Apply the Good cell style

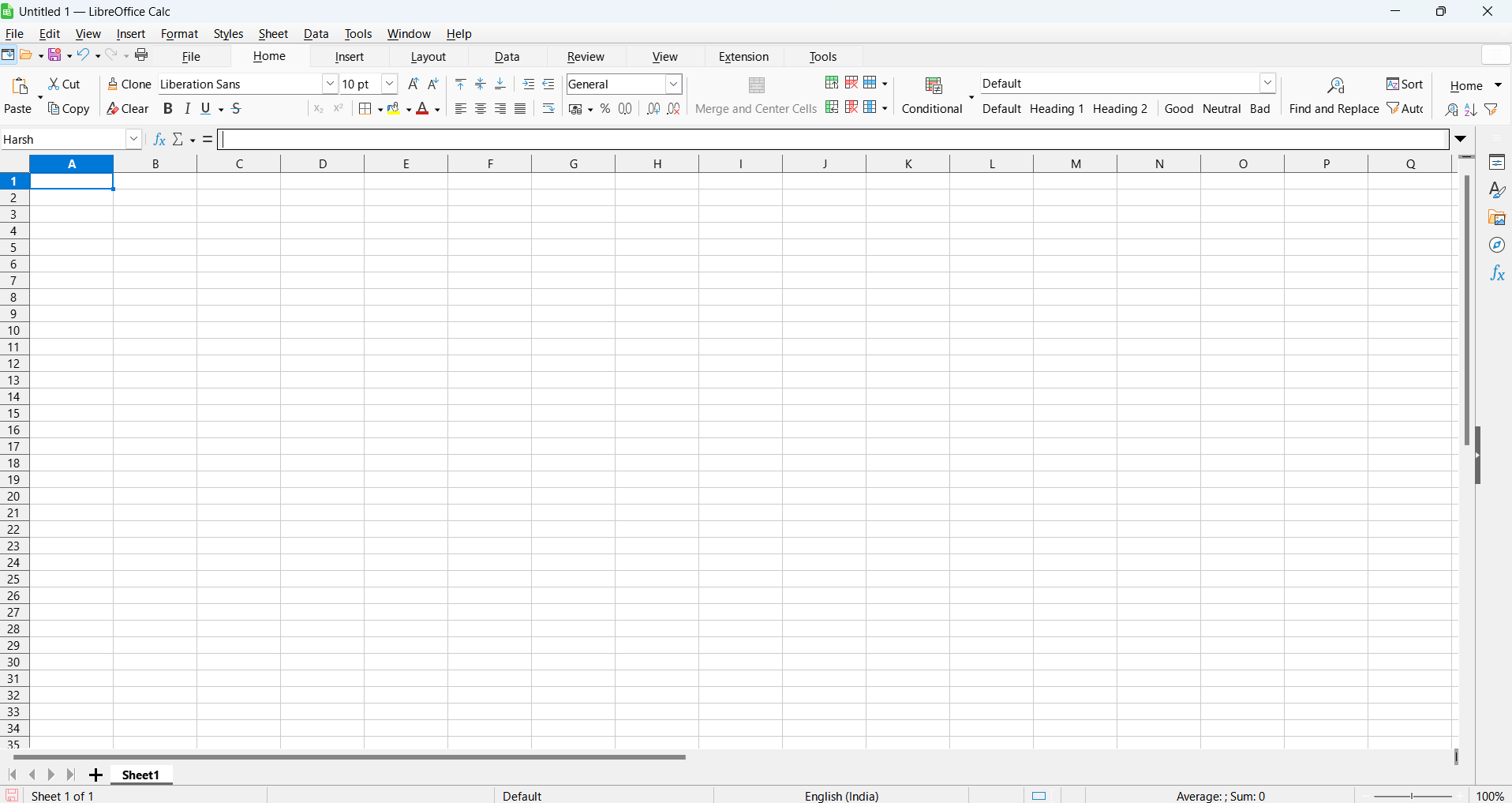click(1179, 109)
